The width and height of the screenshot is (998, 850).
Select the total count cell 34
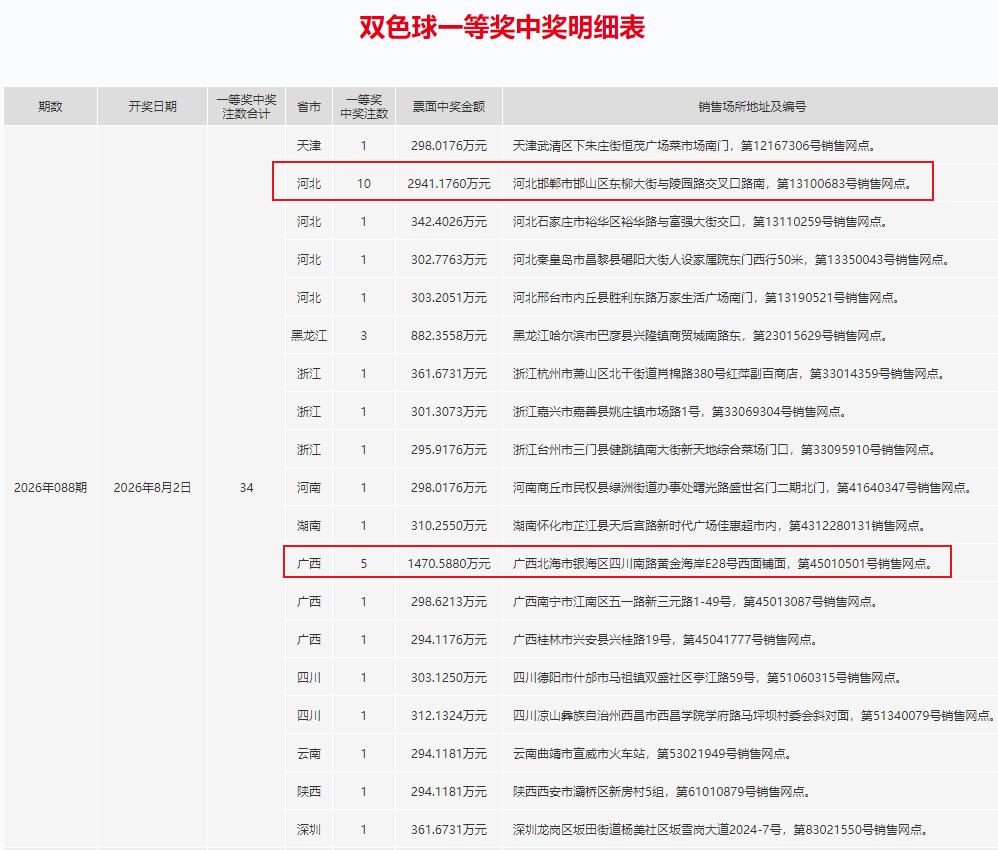click(x=246, y=488)
